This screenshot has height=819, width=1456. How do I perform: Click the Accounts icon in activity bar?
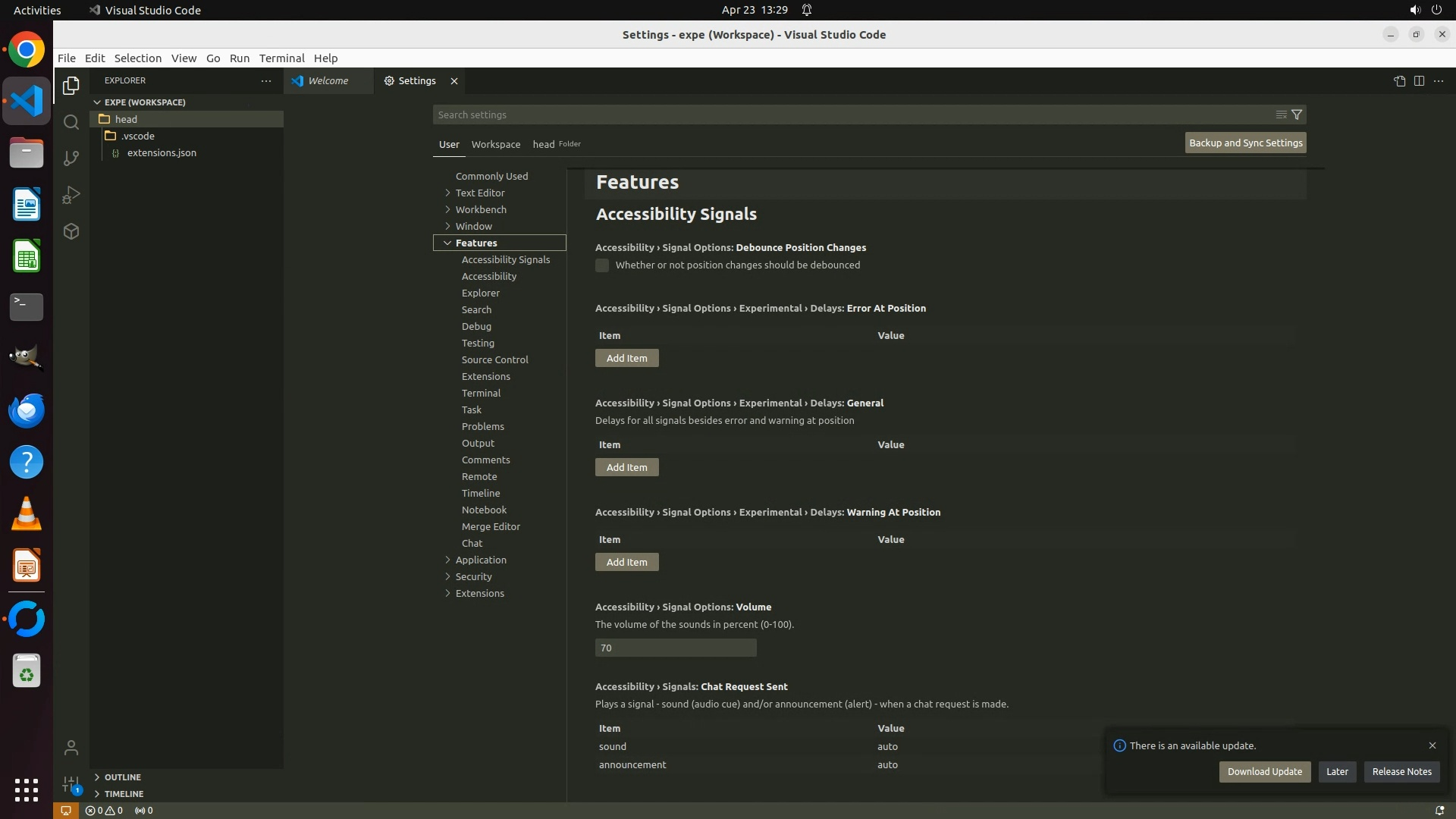[71, 748]
